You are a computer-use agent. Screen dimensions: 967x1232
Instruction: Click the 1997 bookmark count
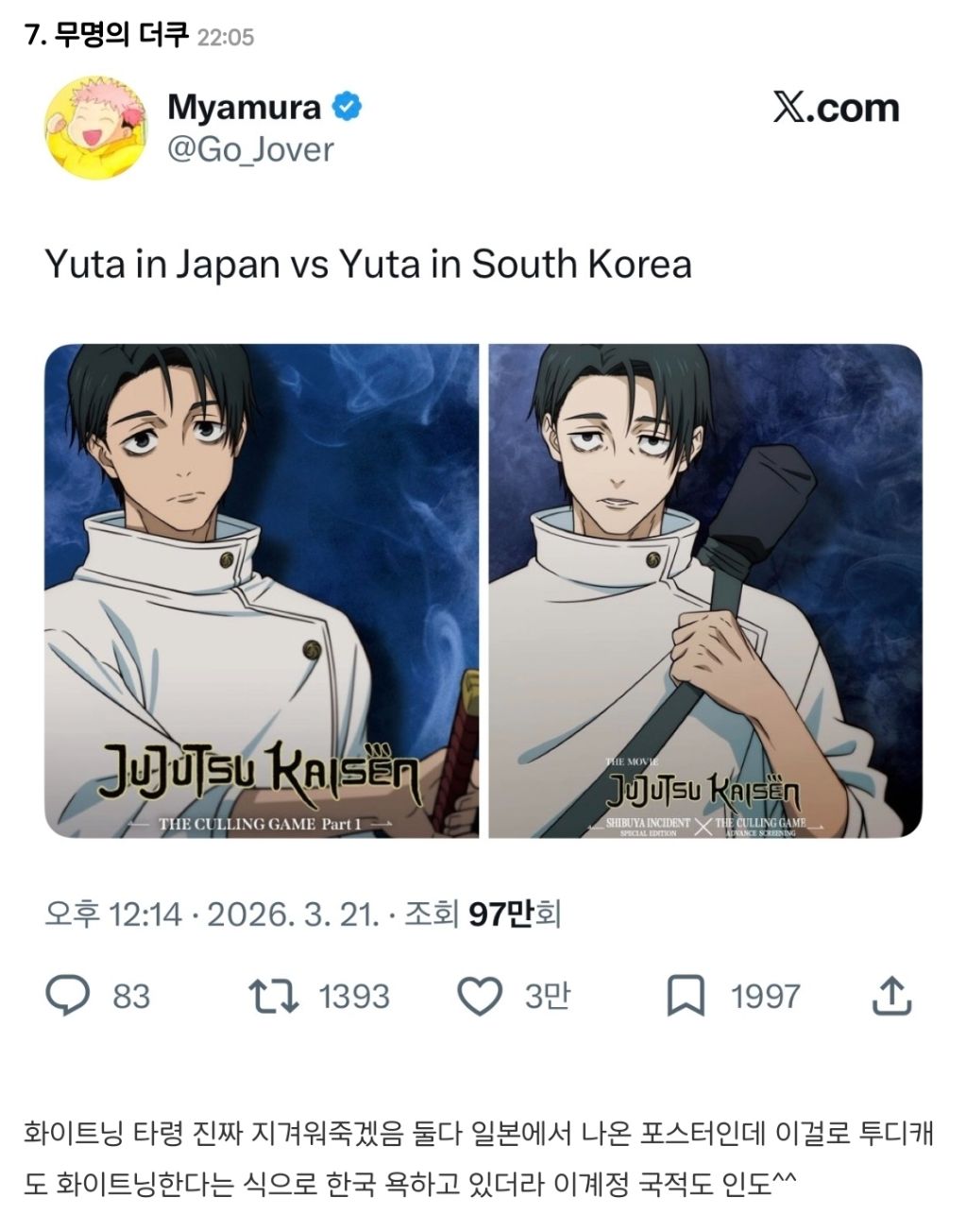tap(765, 996)
